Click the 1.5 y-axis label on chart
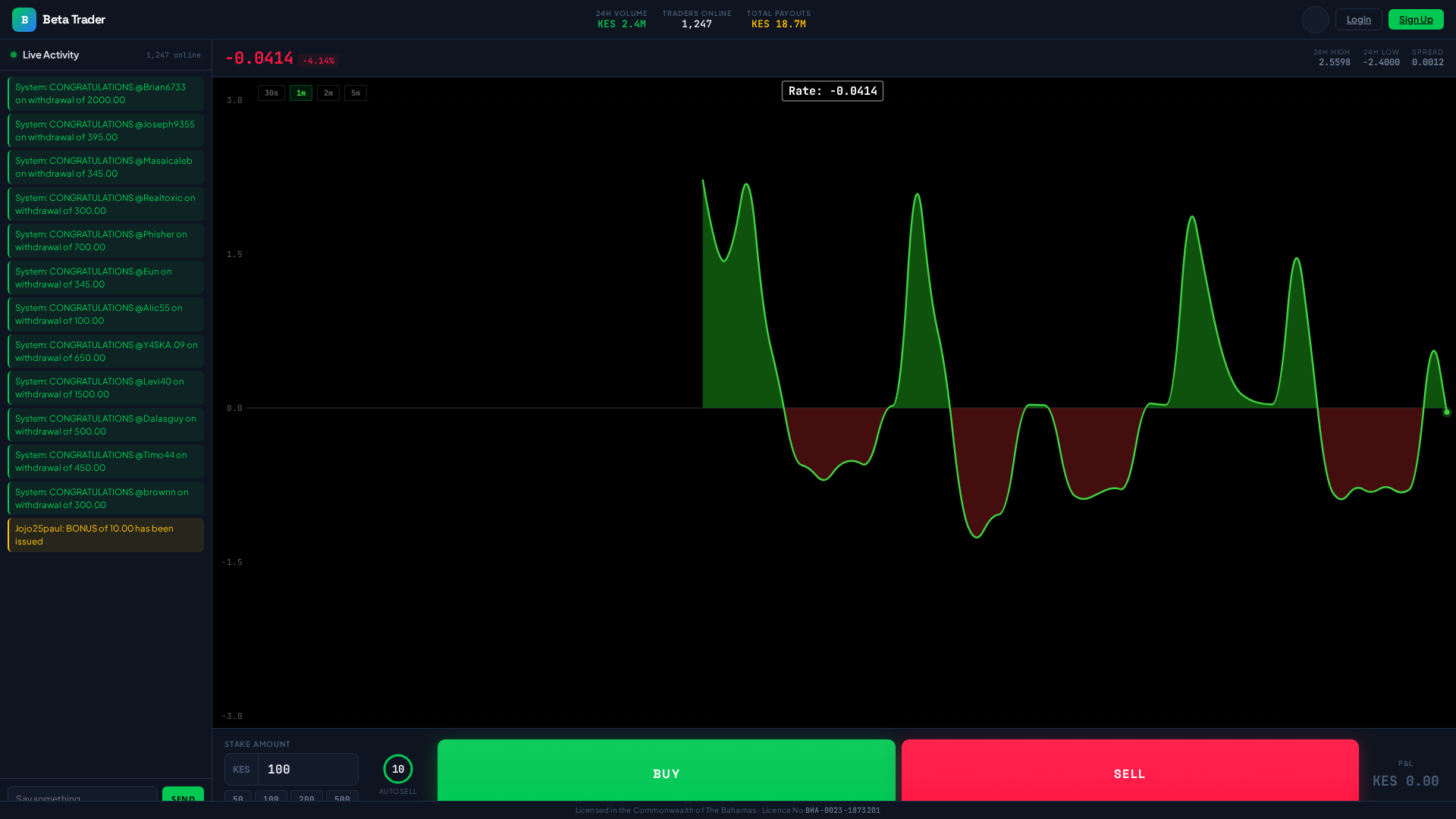 tap(234, 254)
